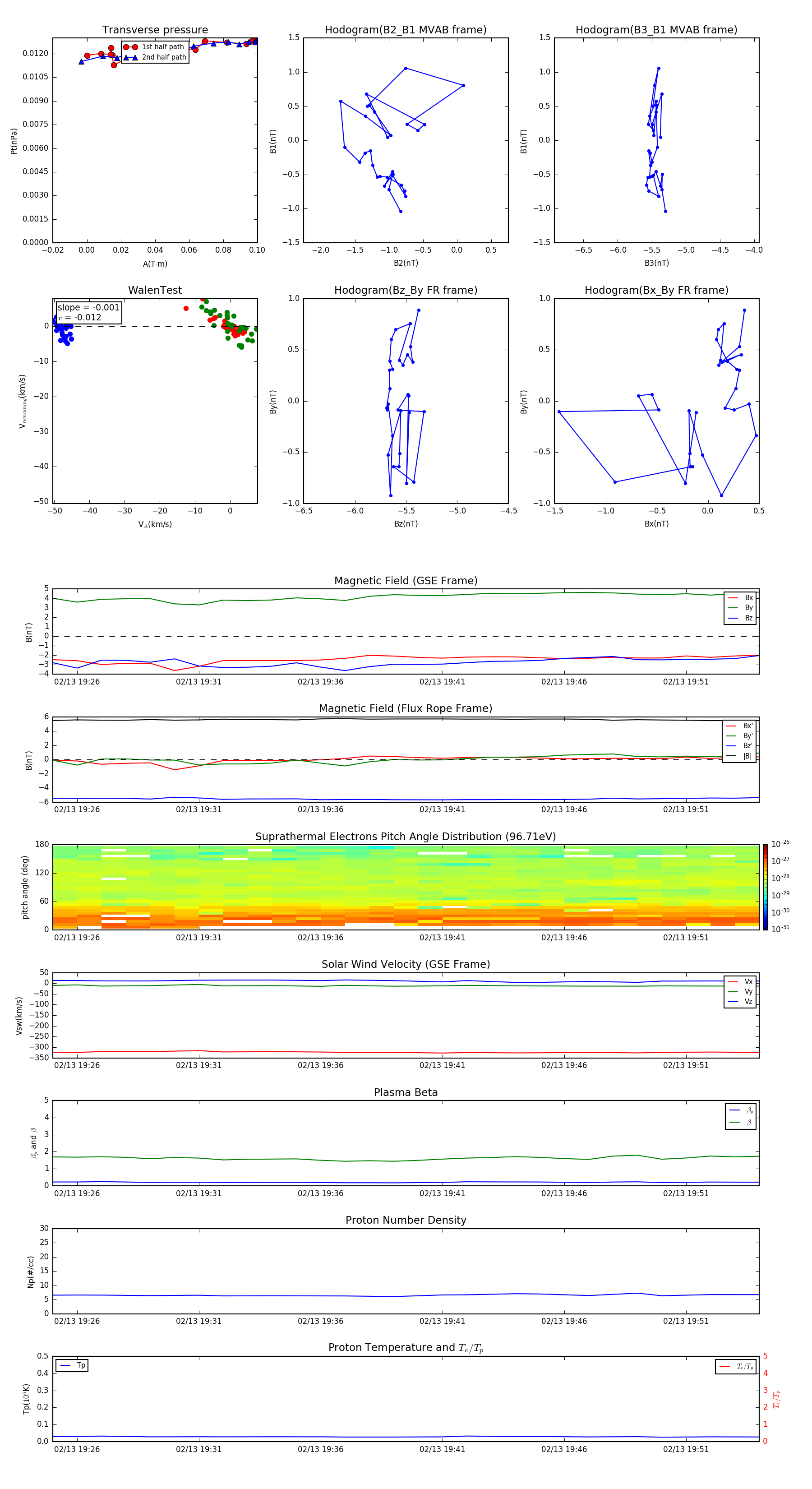
Task: Click the red 'Te/Tp' right axis label
Action: click(x=777, y=1399)
